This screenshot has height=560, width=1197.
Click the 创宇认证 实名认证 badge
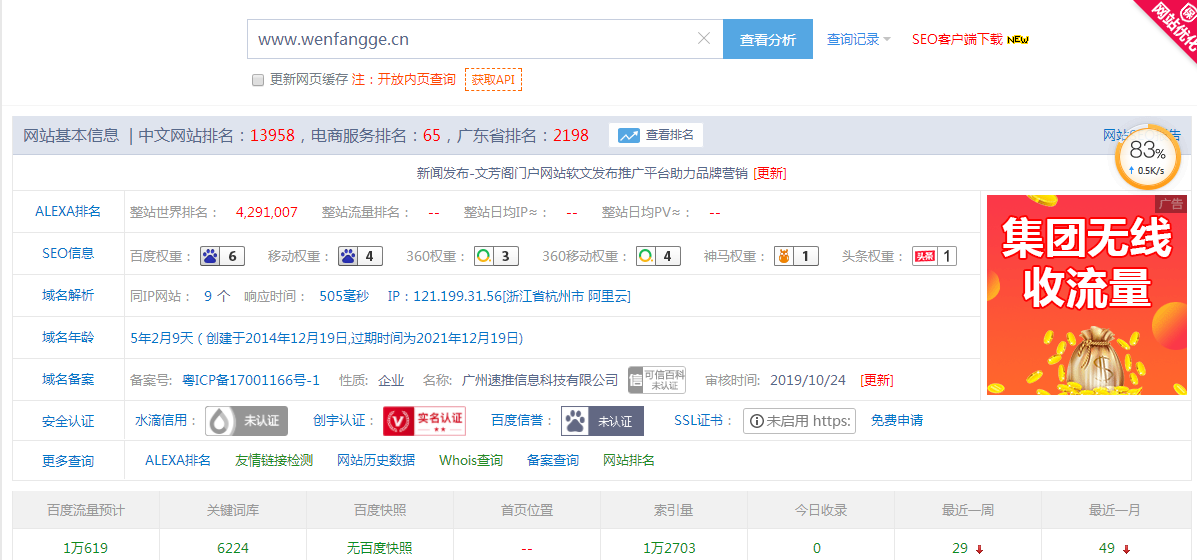tap(424, 421)
